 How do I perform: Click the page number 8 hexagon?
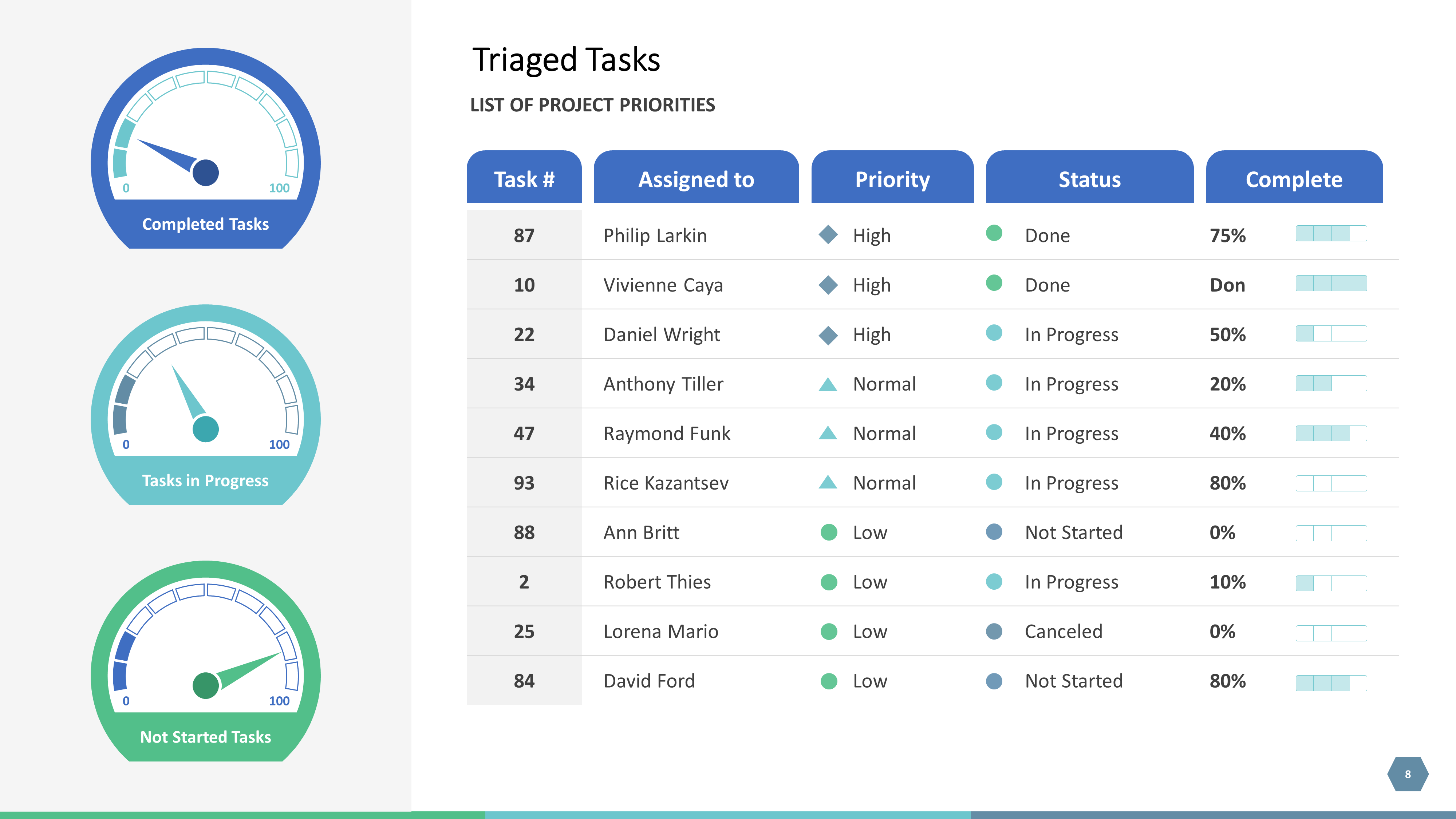click(x=1407, y=774)
